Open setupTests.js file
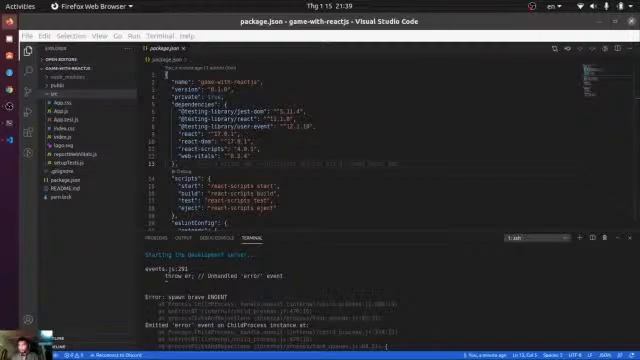 point(69,163)
